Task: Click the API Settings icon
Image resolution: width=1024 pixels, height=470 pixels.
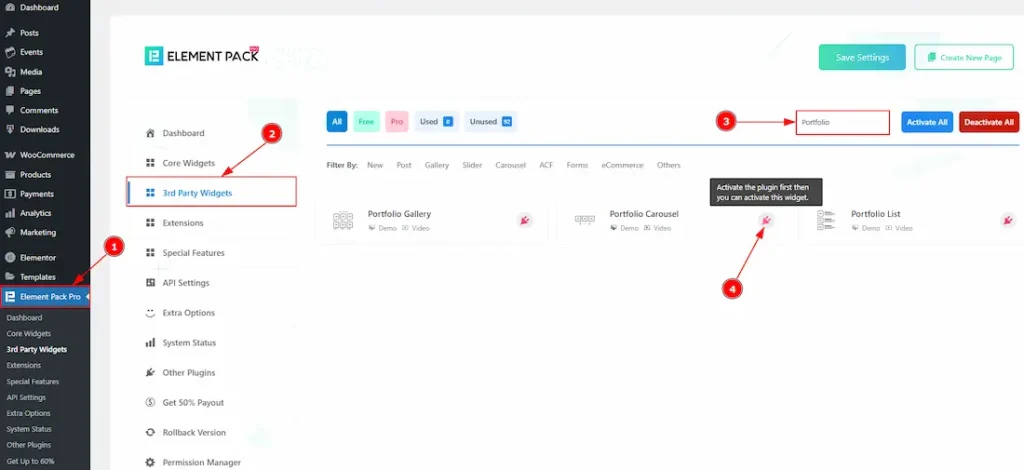Action: pyautogui.click(x=150, y=283)
